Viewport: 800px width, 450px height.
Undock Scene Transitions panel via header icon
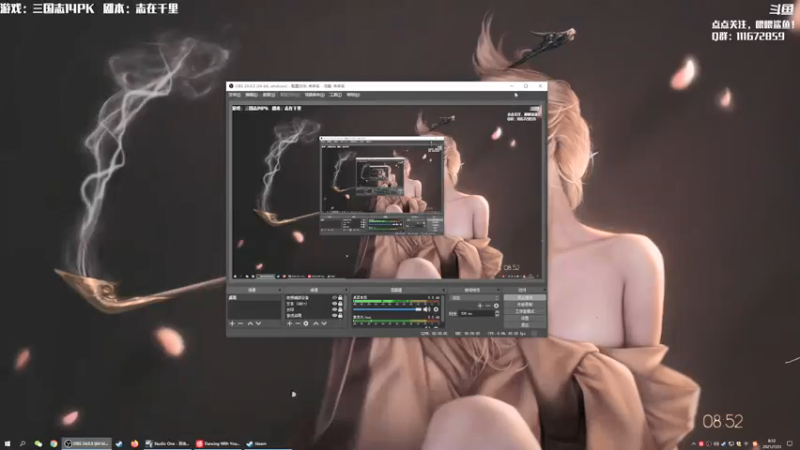(498, 290)
